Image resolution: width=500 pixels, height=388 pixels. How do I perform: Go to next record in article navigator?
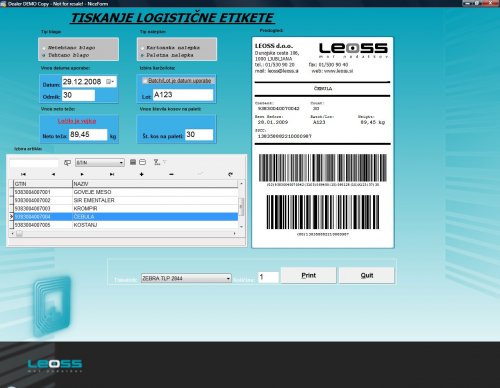coord(82,174)
